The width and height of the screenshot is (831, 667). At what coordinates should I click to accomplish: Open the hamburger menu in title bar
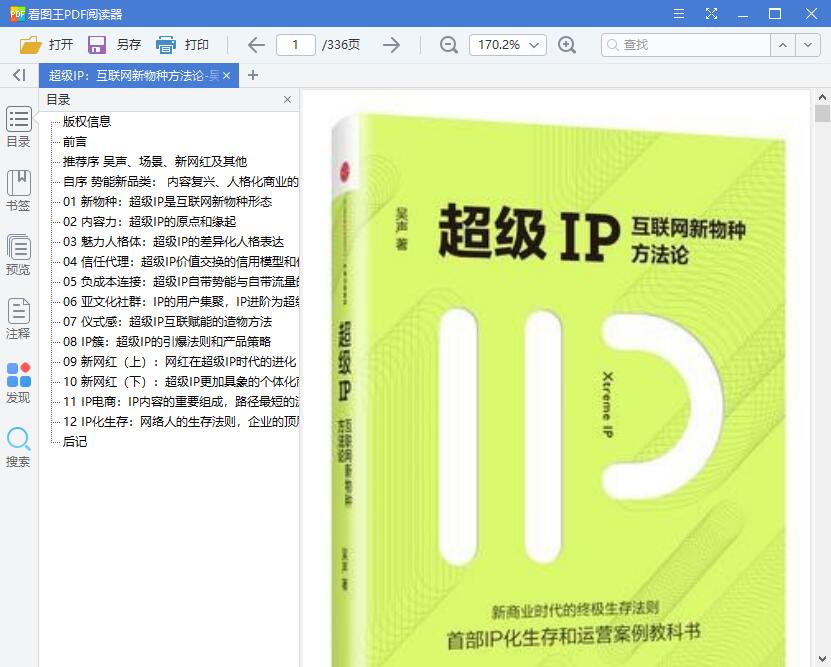678,14
